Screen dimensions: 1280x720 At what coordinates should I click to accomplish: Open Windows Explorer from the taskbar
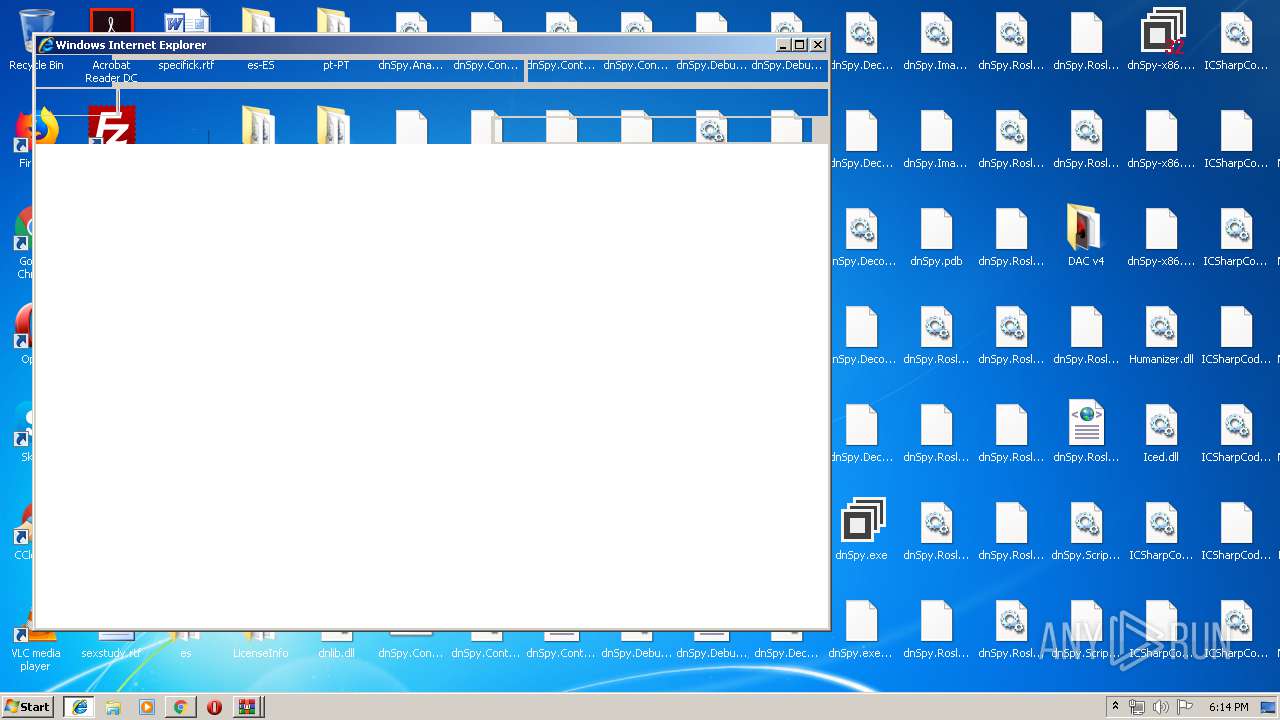113,707
